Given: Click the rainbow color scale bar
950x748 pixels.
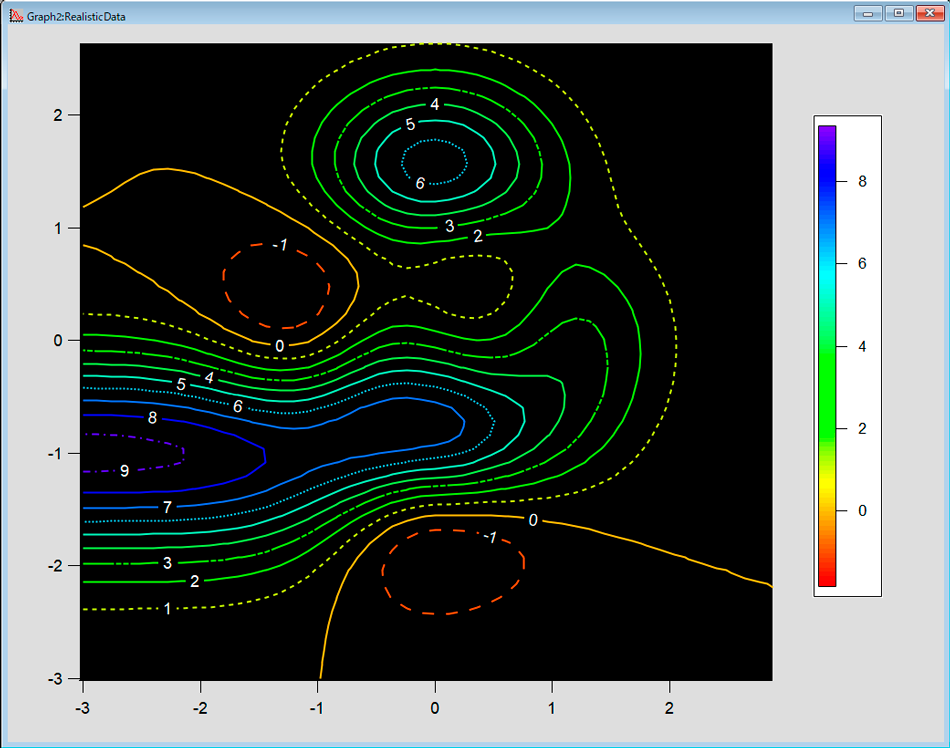Looking at the screenshot, I should [827, 356].
